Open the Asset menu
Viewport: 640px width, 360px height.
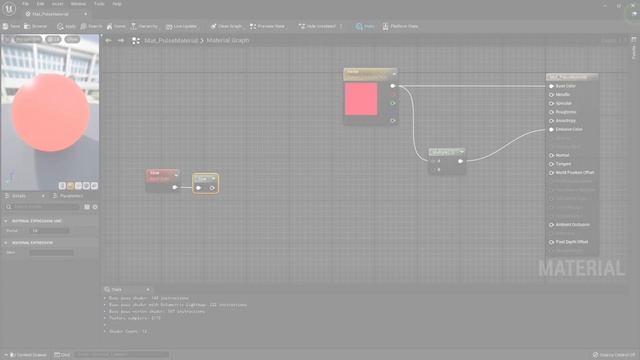point(58,4)
